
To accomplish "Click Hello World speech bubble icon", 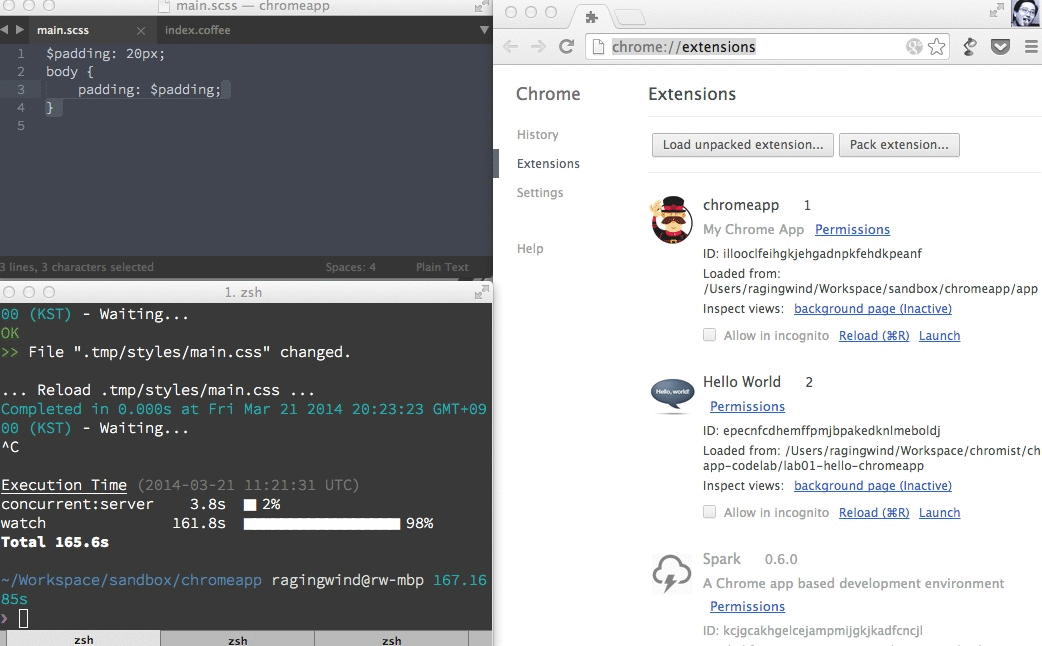I will click(x=672, y=395).
